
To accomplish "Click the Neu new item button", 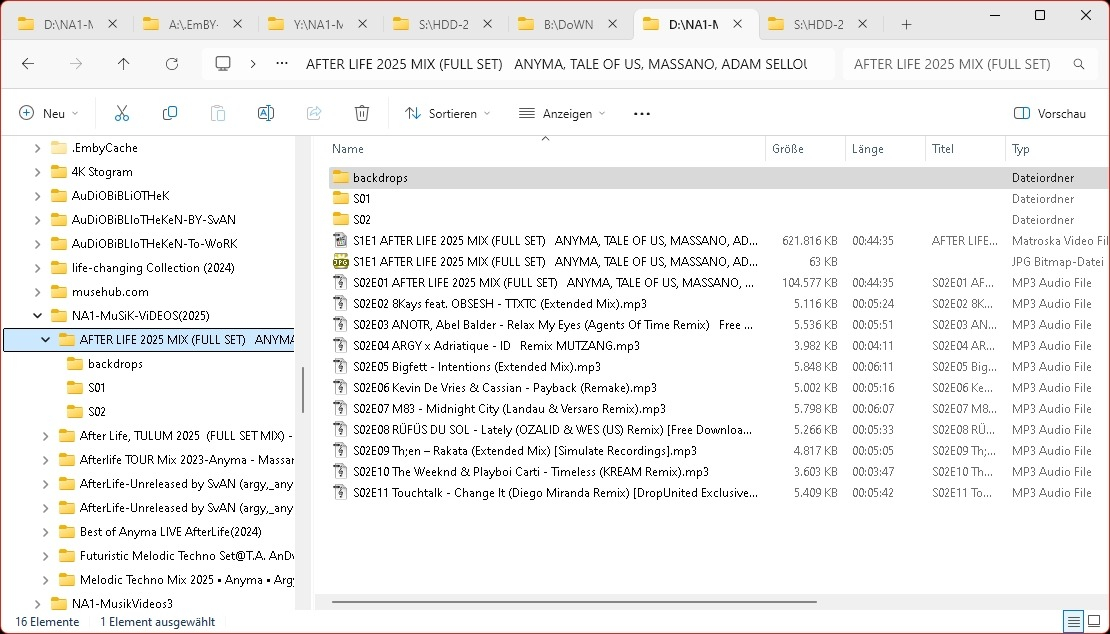I will (x=48, y=114).
